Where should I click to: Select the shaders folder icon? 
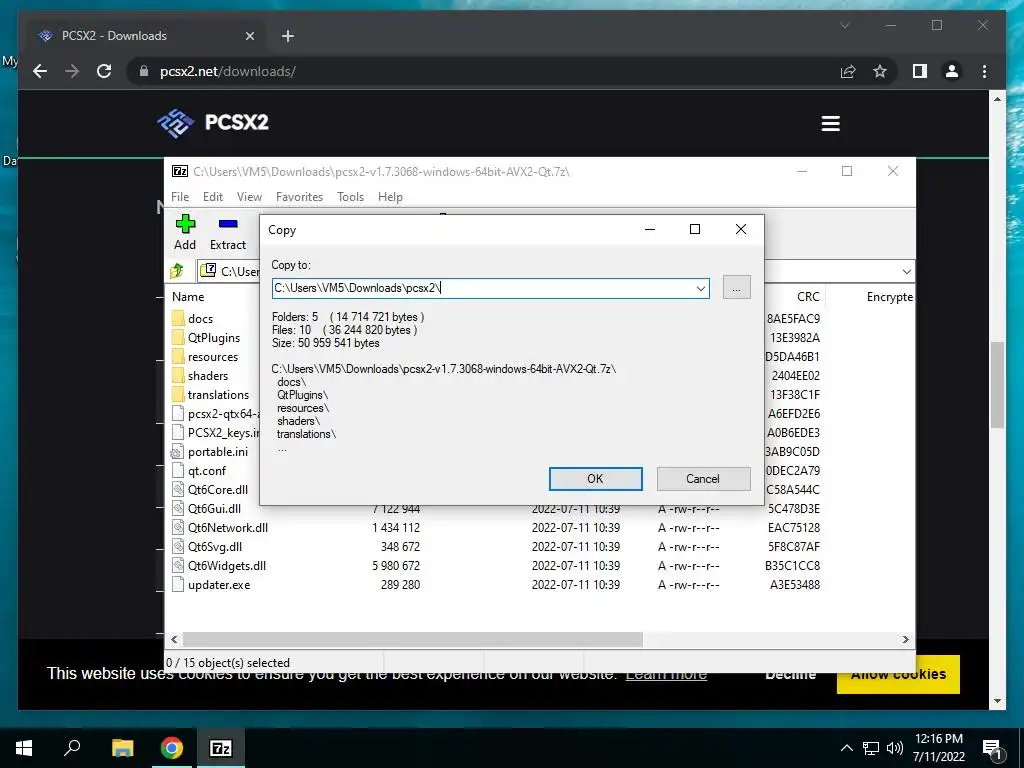click(x=178, y=375)
